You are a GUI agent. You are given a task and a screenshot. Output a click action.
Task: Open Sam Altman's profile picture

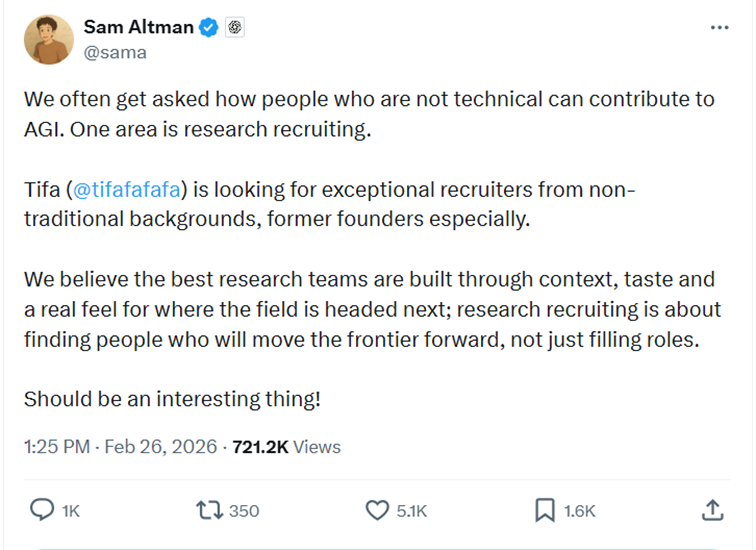click(x=48, y=40)
